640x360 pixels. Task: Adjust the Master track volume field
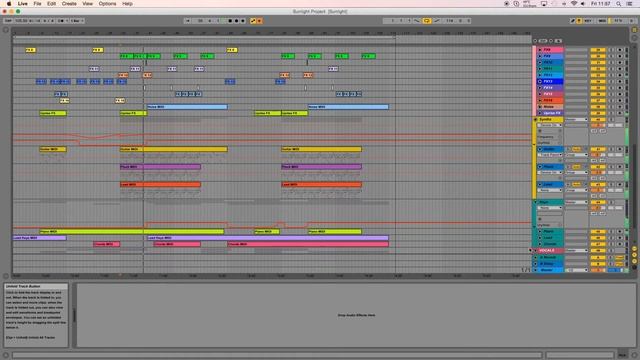(598, 270)
